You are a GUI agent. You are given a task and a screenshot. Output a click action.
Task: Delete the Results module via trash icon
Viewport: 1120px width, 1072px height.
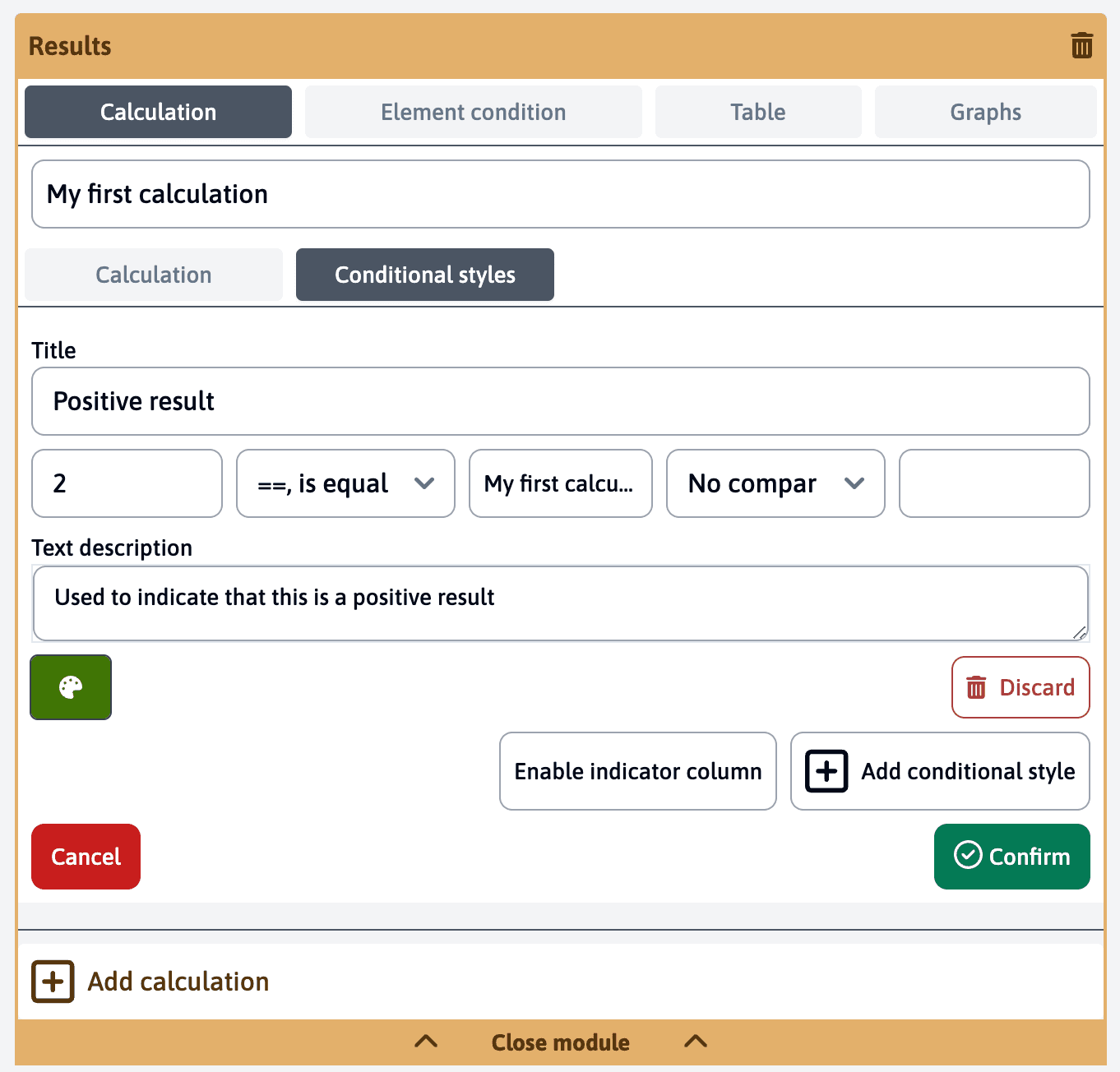[x=1081, y=45]
